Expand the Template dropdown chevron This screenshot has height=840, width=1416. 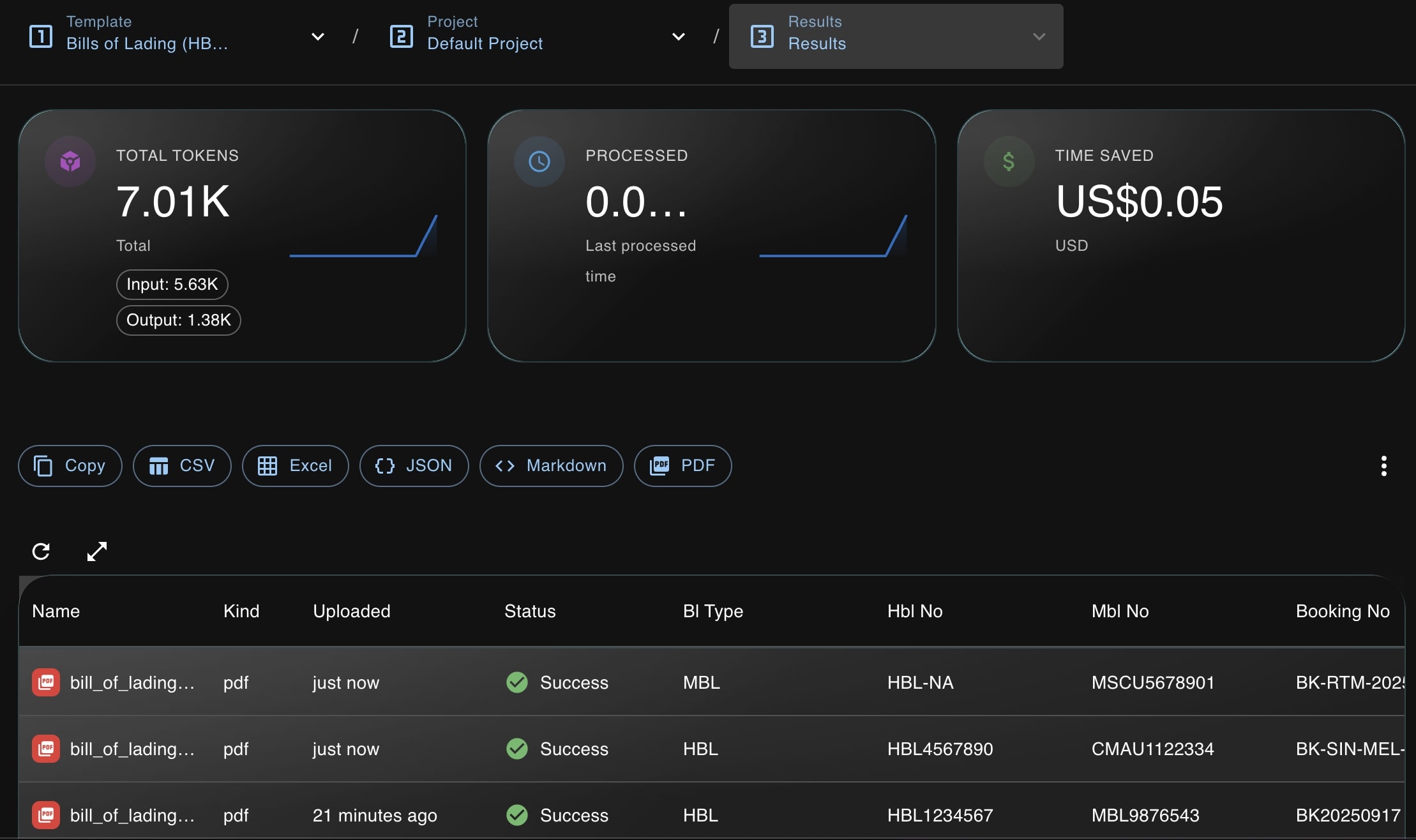(x=317, y=36)
